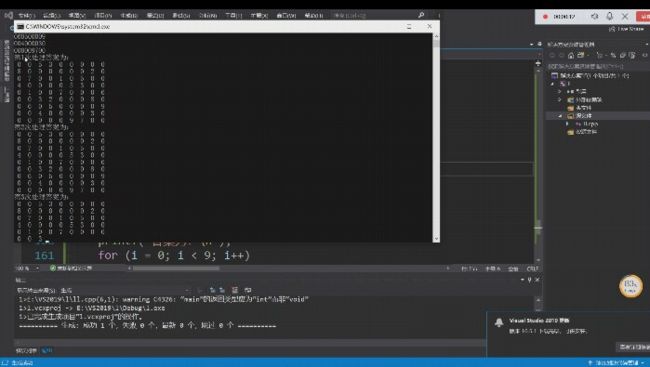This screenshot has height=367, width=650.
Task: Click the for loop code on line 161
Action: (174, 255)
